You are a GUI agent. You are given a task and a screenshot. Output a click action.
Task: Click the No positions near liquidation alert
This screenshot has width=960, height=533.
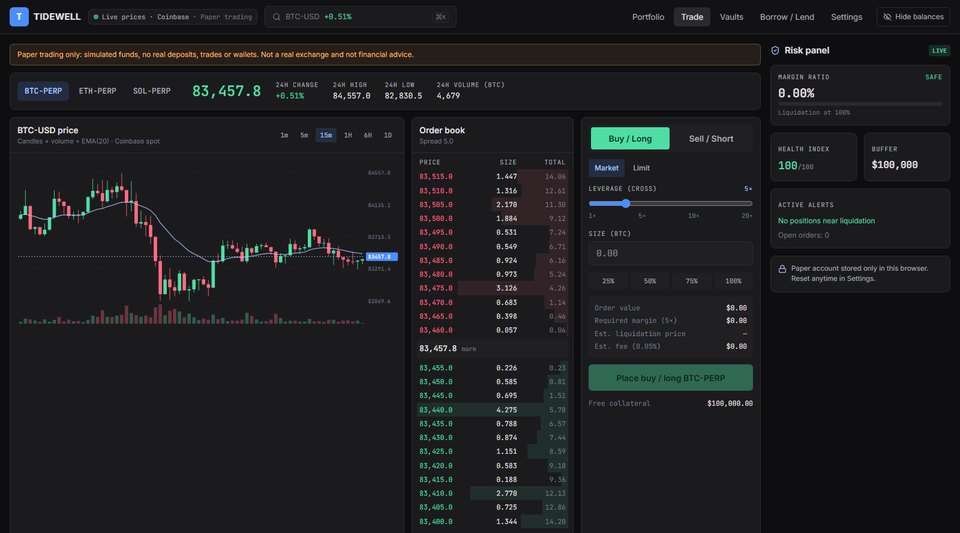pyautogui.click(x=826, y=221)
